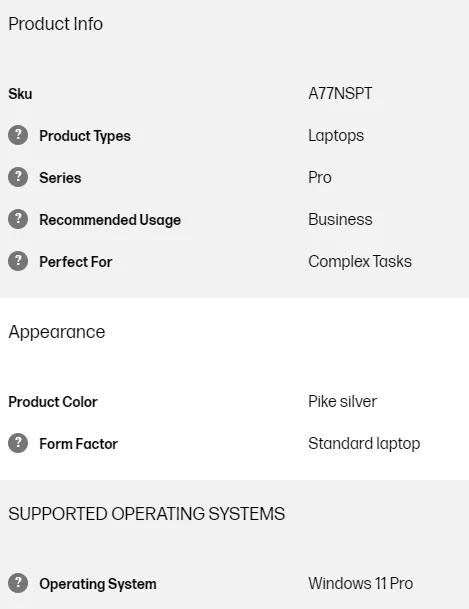Image resolution: width=469 pixels, height=609 pixels.
Task: Click the Sku value A77NSPT
Action: (340, 94)
